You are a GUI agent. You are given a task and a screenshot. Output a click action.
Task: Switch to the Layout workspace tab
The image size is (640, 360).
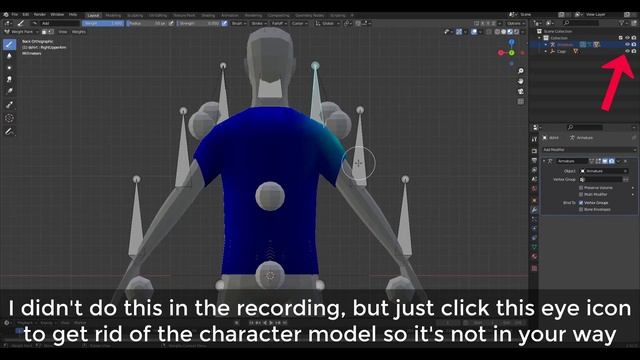(93, 16)
